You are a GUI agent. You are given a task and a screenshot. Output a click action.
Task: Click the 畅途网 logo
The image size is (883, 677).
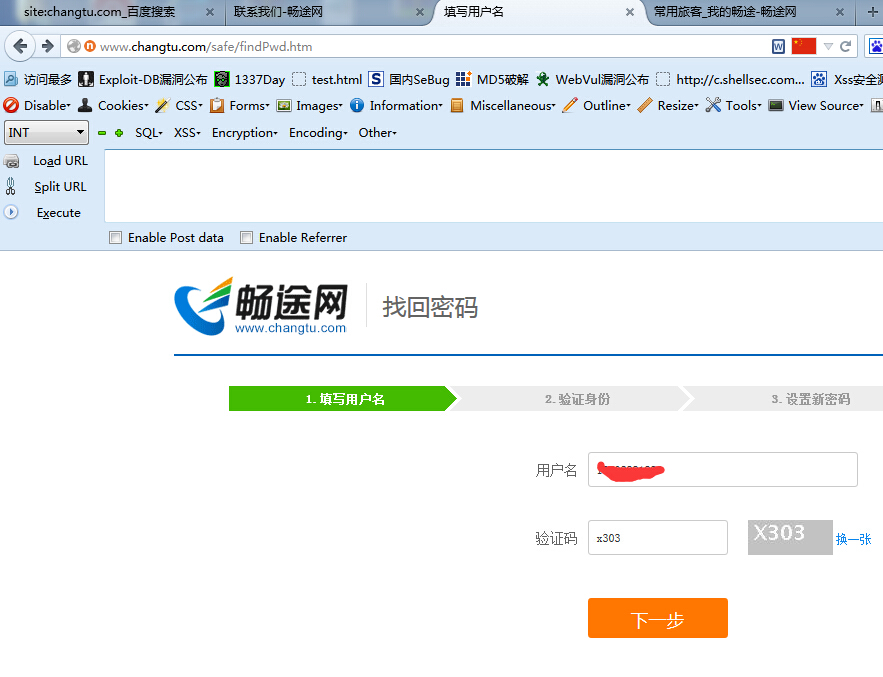[261, 306]
